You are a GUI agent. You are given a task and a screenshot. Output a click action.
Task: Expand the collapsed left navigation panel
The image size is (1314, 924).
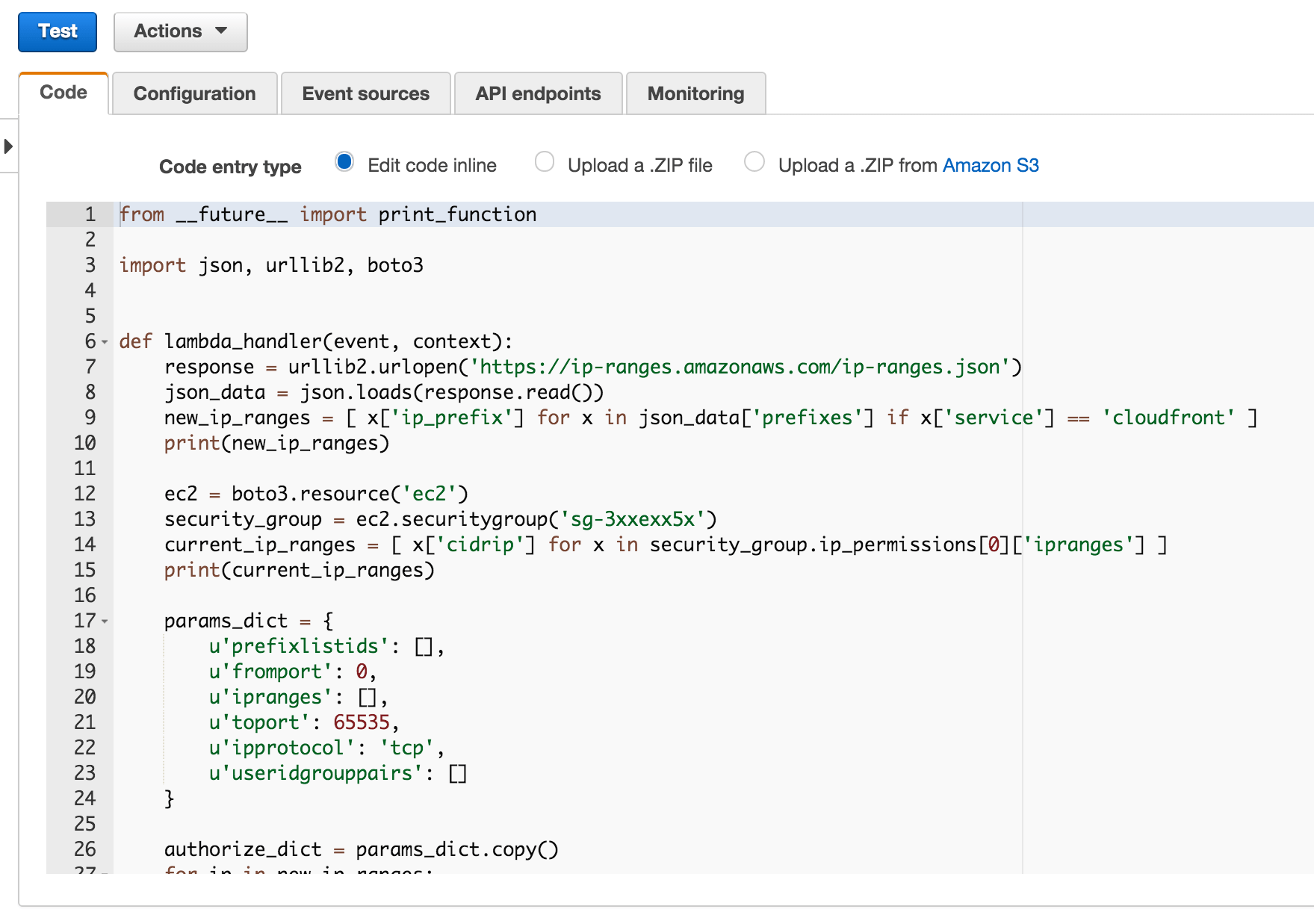[x=7, y=146]
